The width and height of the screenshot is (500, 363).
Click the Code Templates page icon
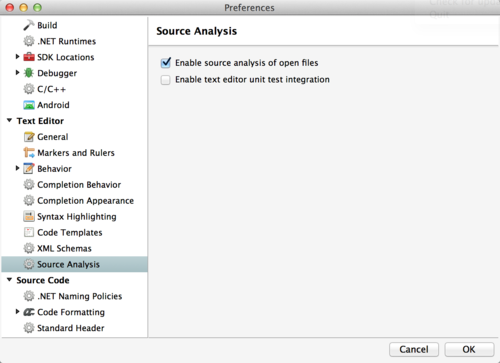pos(29,232)
